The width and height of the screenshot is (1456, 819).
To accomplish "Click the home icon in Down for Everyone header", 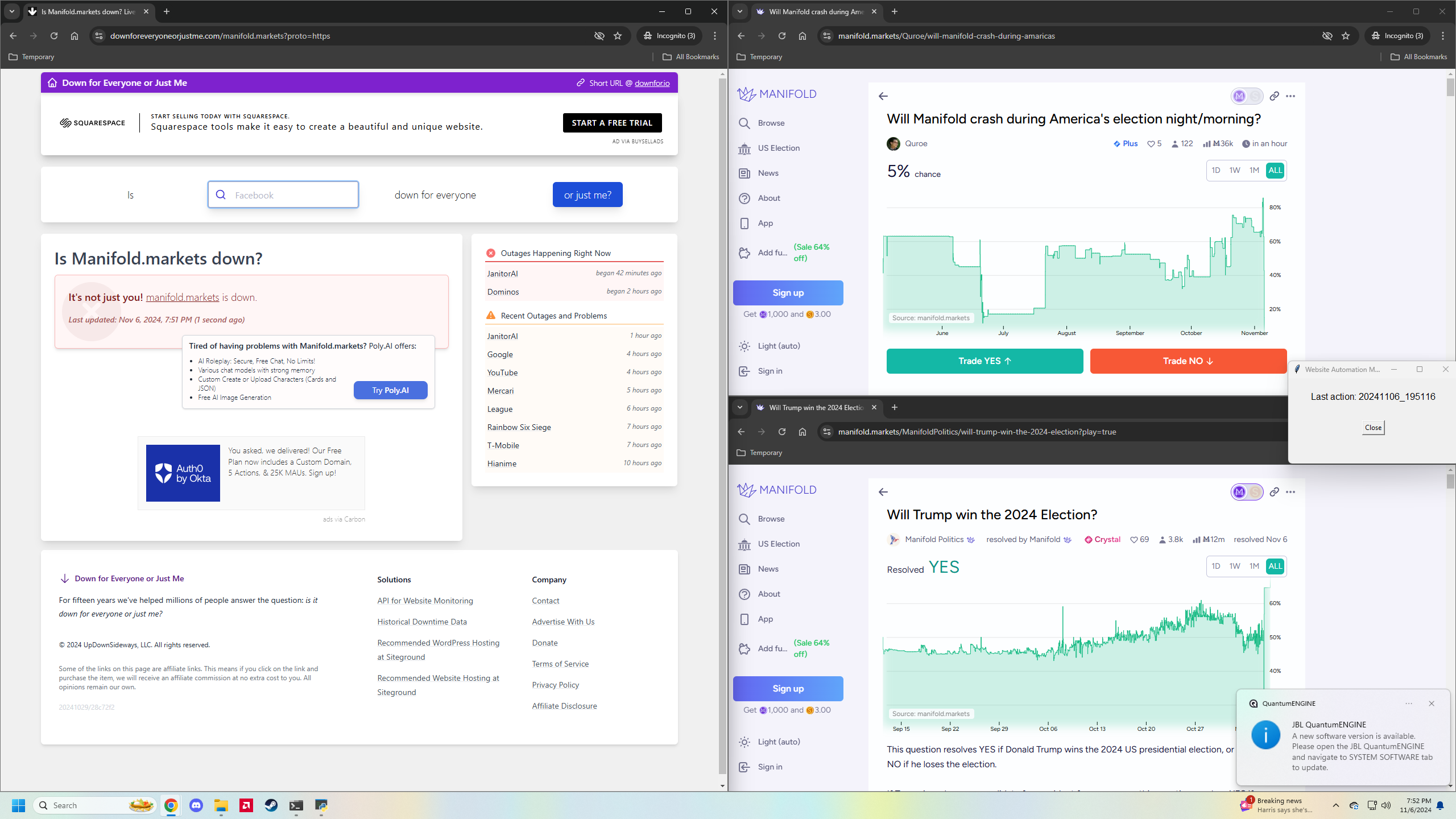I will point(52,83).
